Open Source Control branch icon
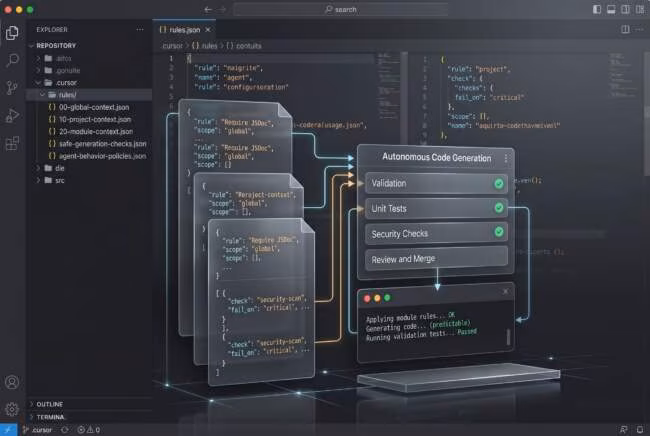The height and width of the screenshot is (436, 650). pyautogui.click(x=12, y=87)
